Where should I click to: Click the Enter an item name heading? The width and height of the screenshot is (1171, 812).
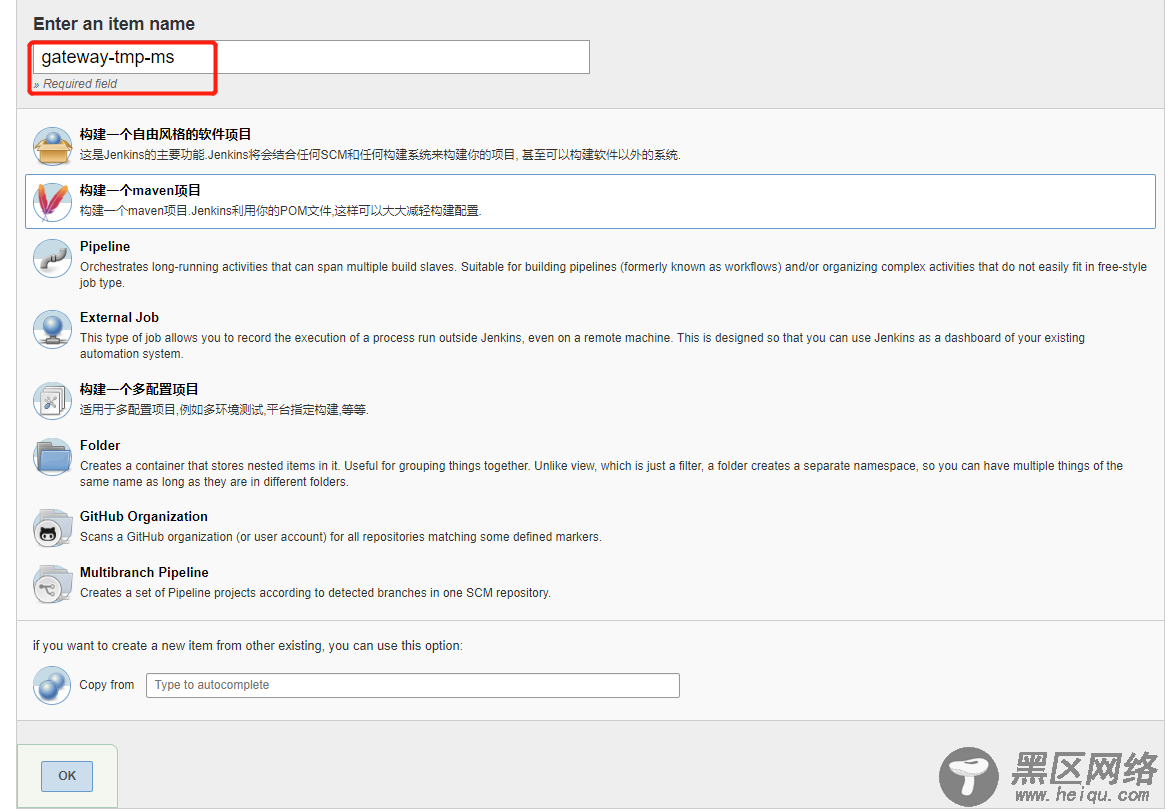114,24
